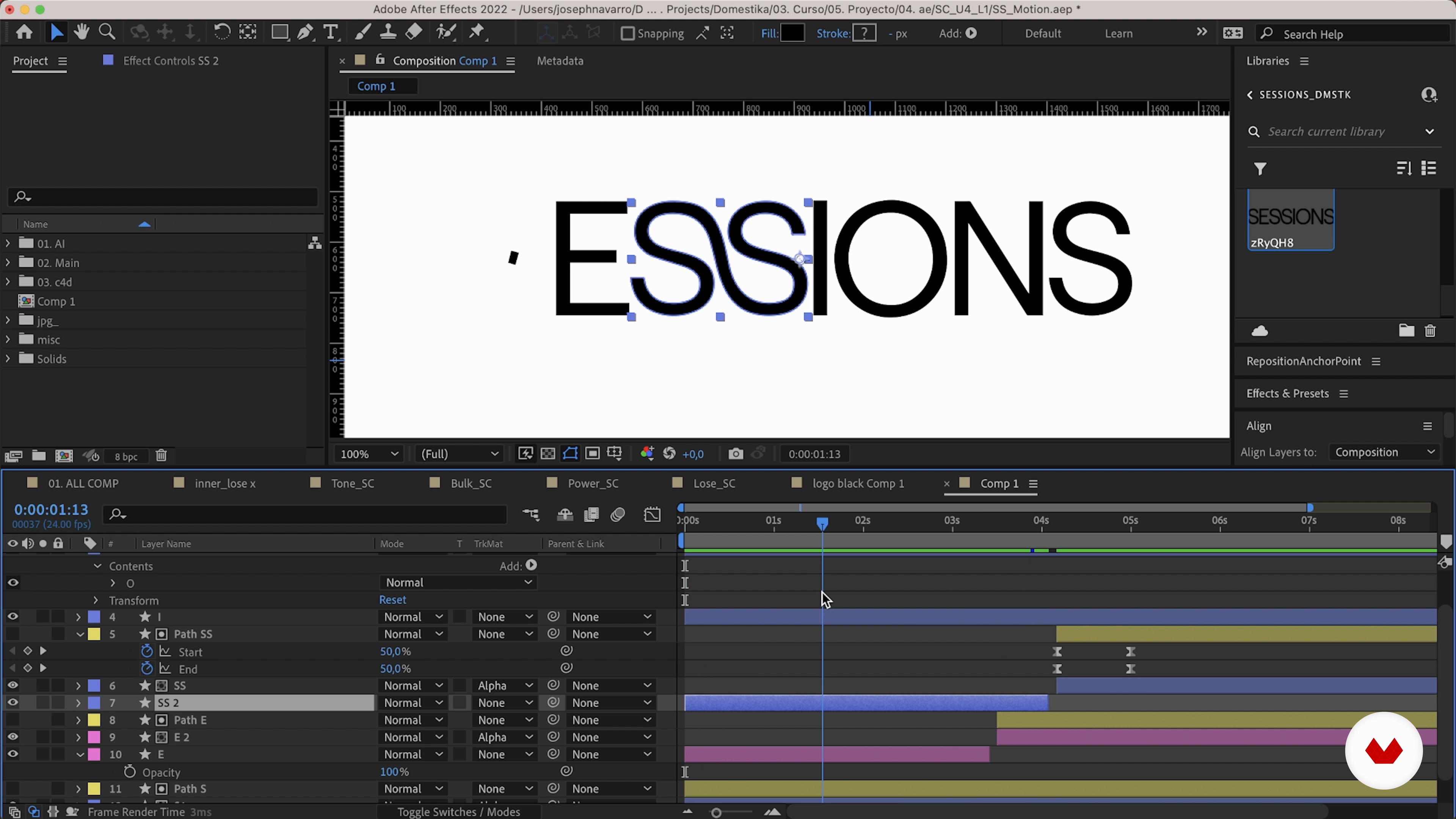
Task: Expand the Transform property group
Action: point(96,600)
